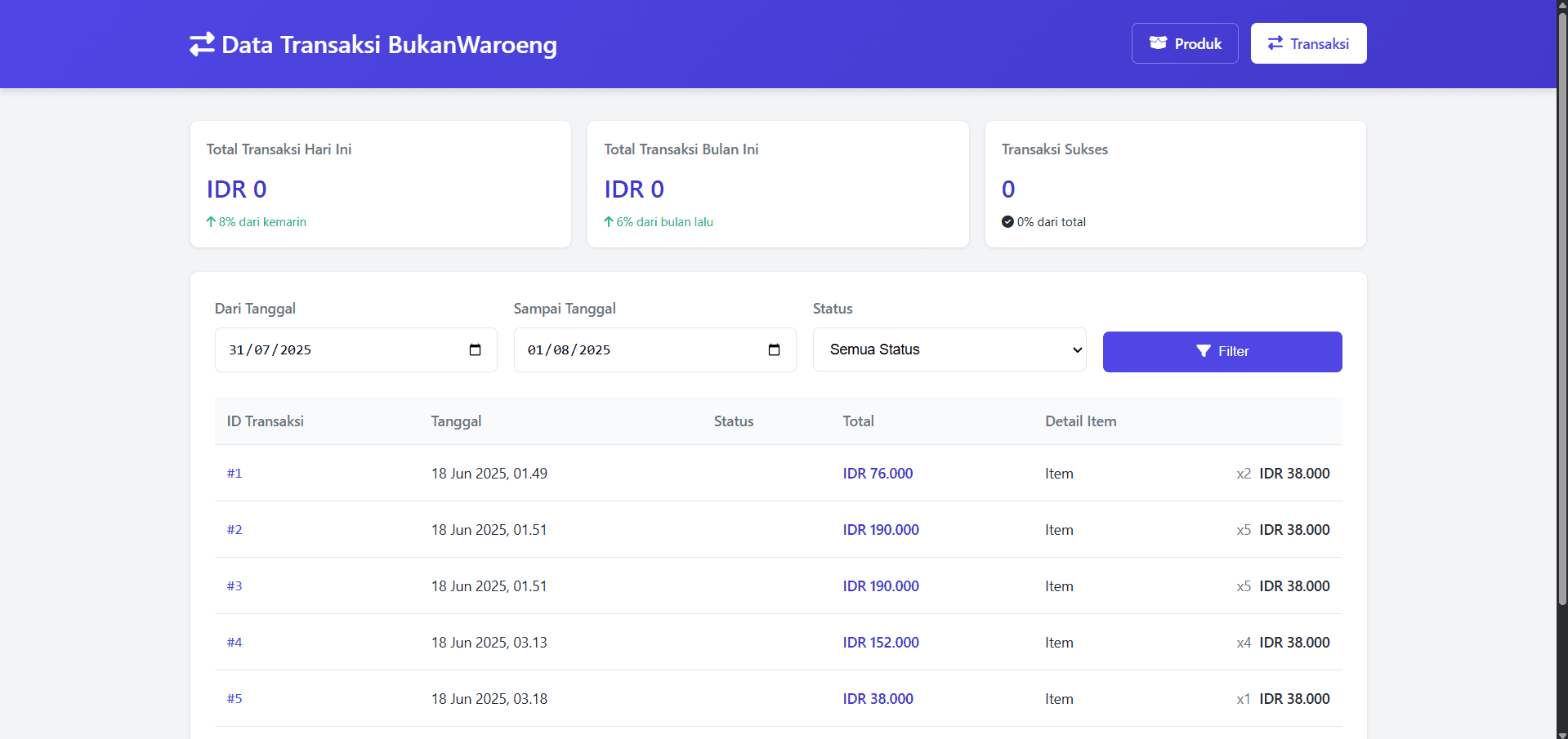1568x739 pixels.
Task: Click the Data Transaksi BukanWaroeng title
Action: click(389, 44)
